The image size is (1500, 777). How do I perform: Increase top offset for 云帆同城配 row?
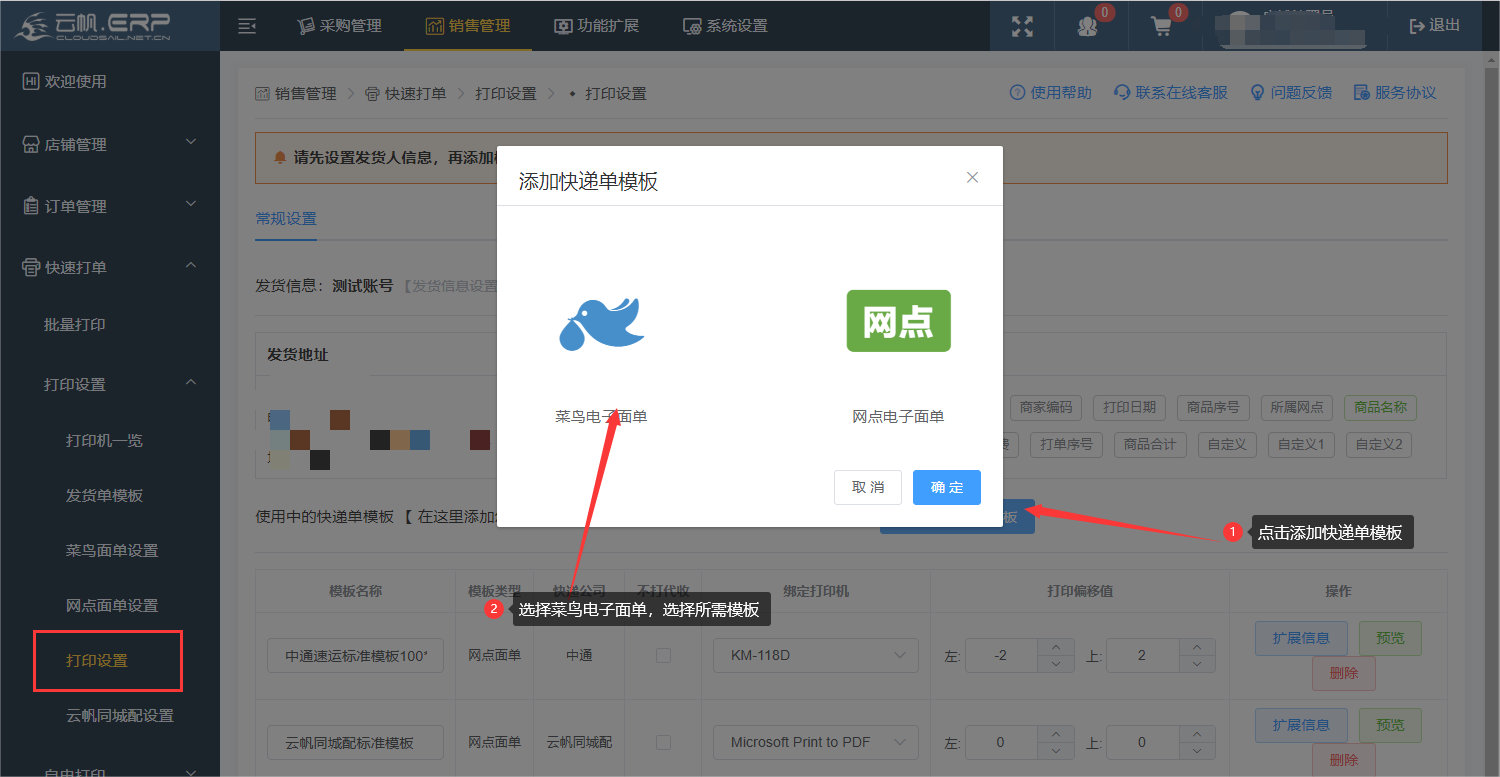tap(1197, 734)
